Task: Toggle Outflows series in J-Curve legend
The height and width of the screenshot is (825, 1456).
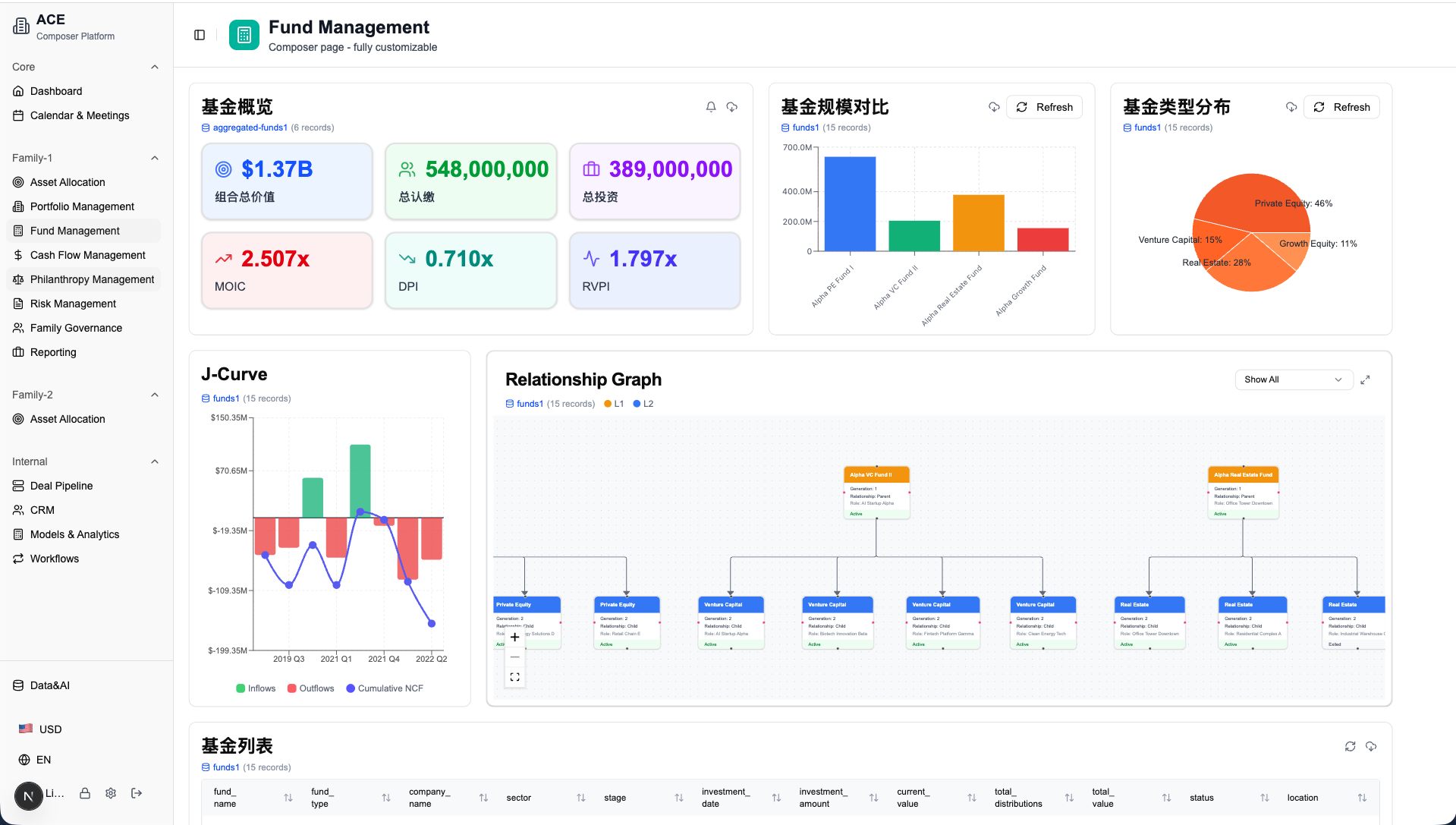Action: pos(310,688)
